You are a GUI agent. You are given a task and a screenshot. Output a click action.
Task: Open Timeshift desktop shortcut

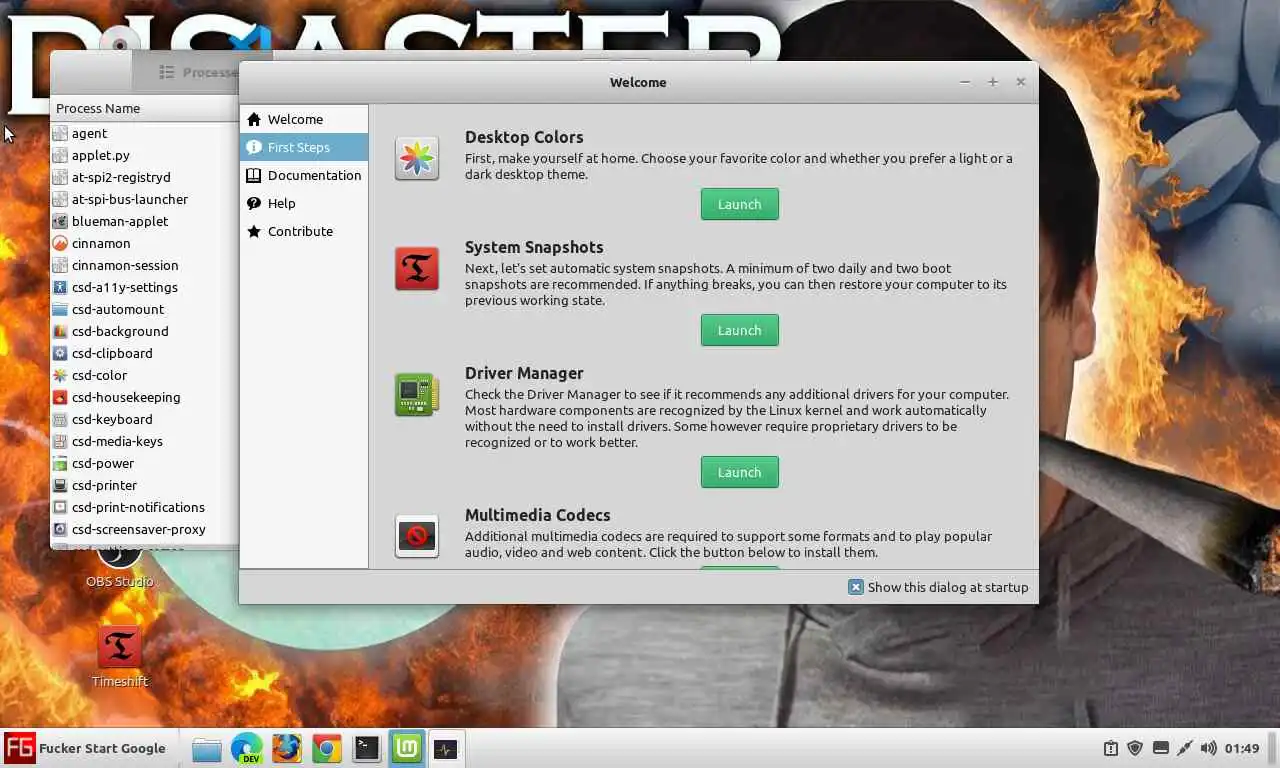pos(119,657)
